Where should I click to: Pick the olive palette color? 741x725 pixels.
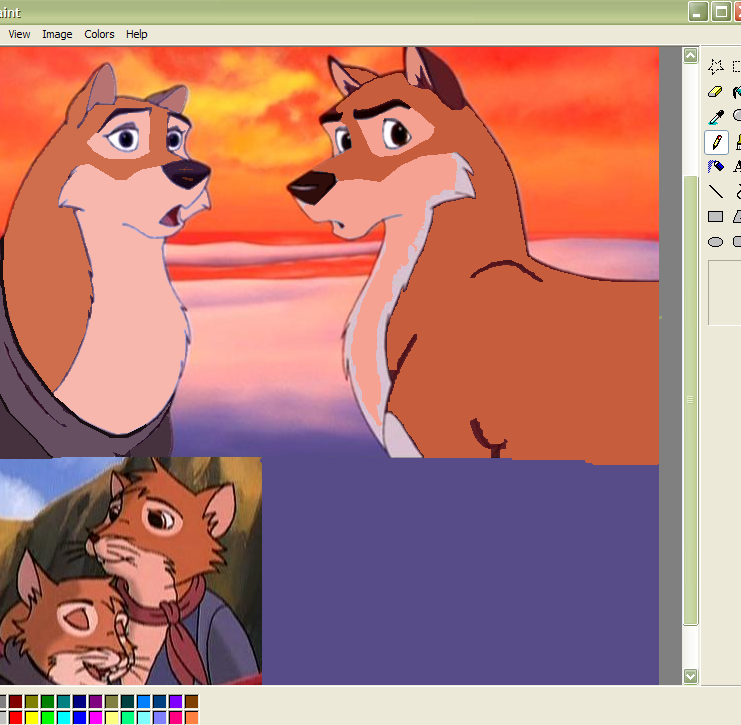coord(32,701)
